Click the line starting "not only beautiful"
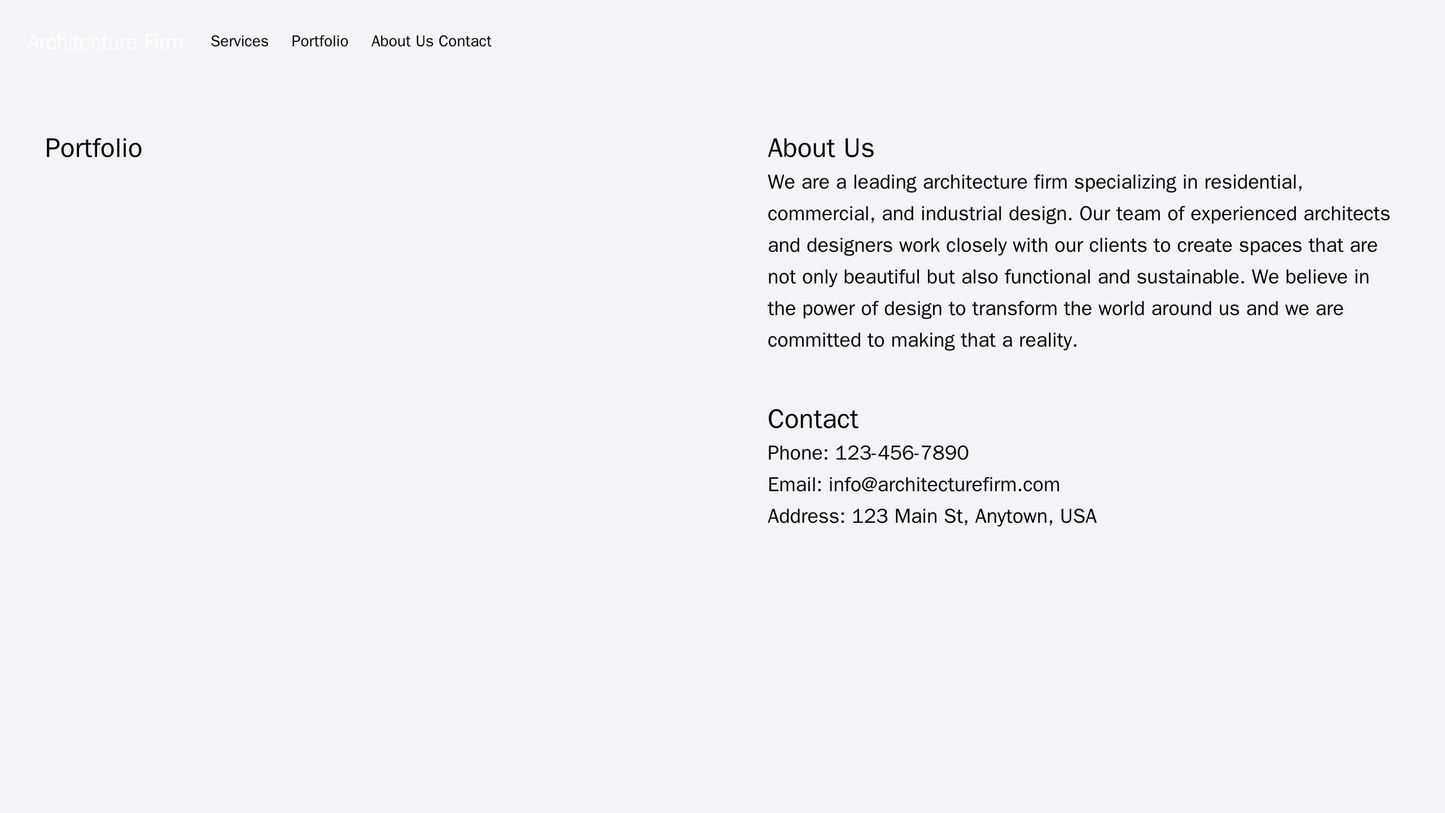The width and height of the screenshot is (1445, 813). pyautogui.click(x=1068, y=276)
